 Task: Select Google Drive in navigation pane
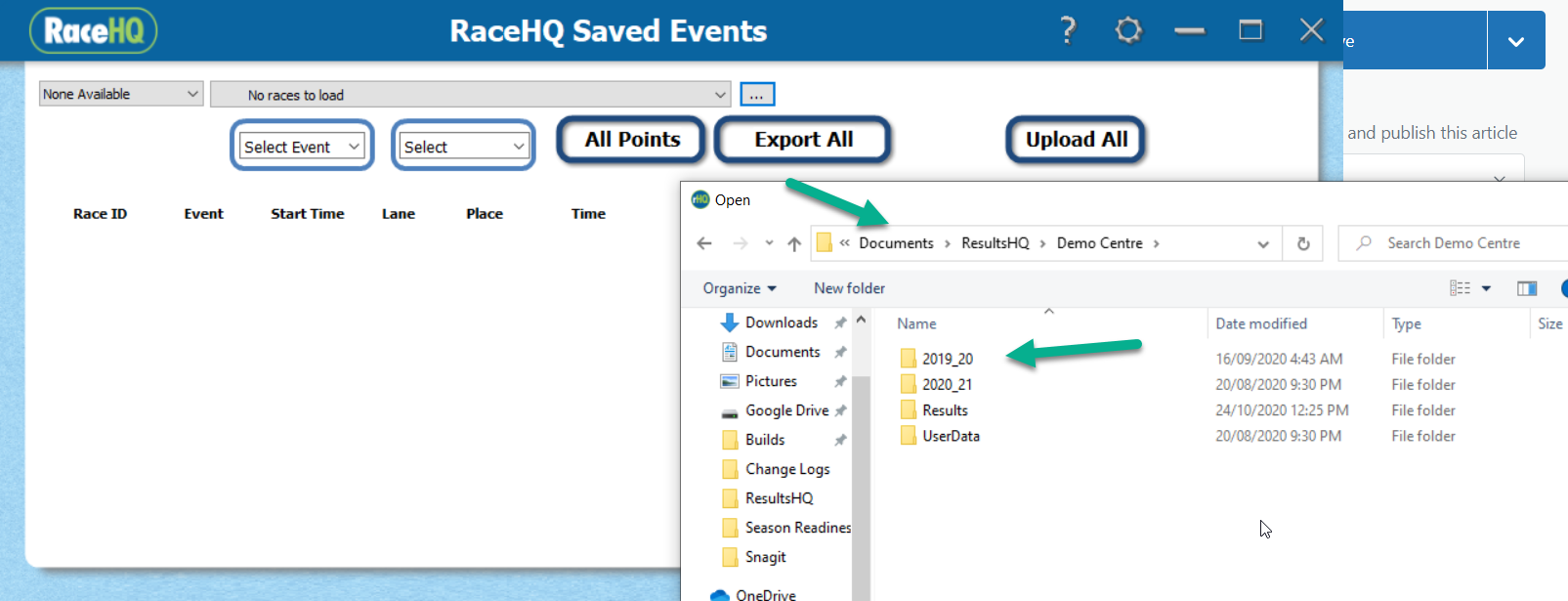[786, 410]
